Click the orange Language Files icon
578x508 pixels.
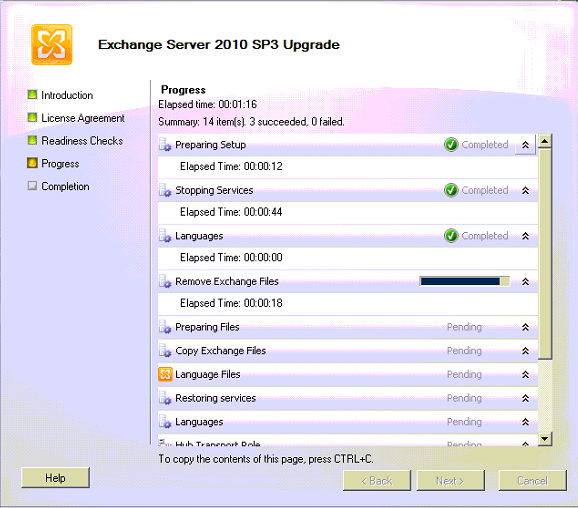click(x=165, y=375)
